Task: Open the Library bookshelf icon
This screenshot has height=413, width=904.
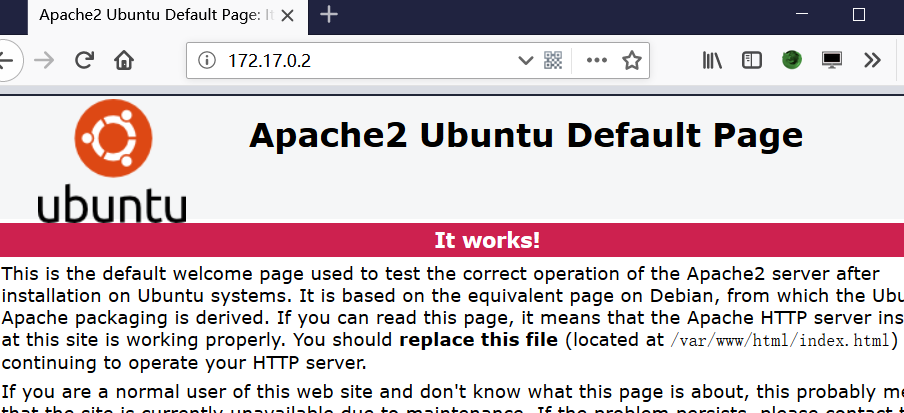Action: [713, 60]
